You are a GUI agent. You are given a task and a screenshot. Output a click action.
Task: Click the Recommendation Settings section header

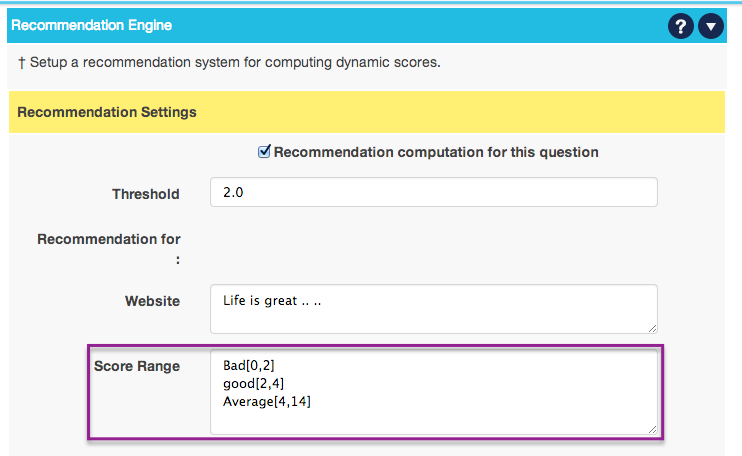(107, 112)
